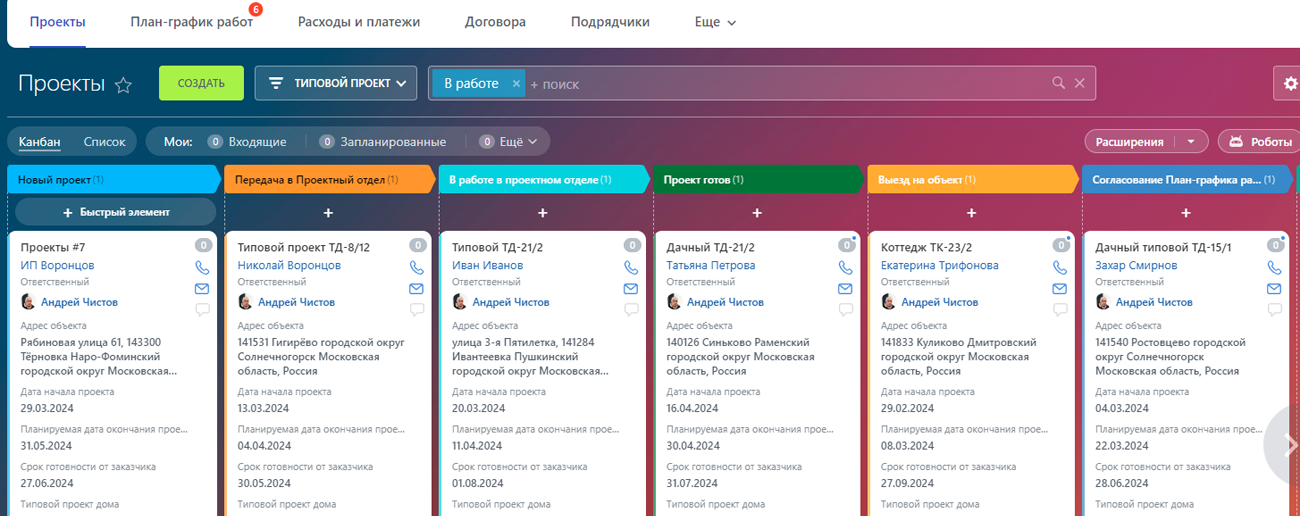Toggle Входящие counter filter

coord(247,142)
